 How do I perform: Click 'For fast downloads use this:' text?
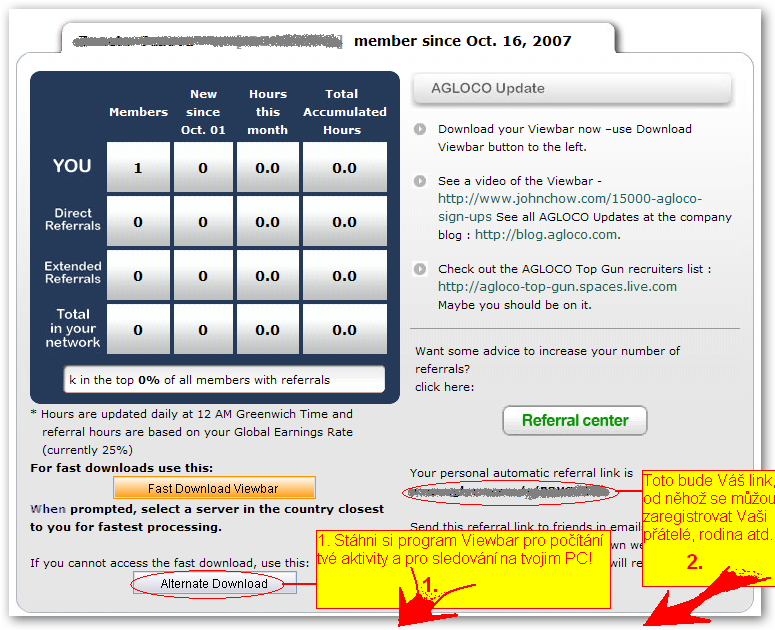click(x=122, y=468)
